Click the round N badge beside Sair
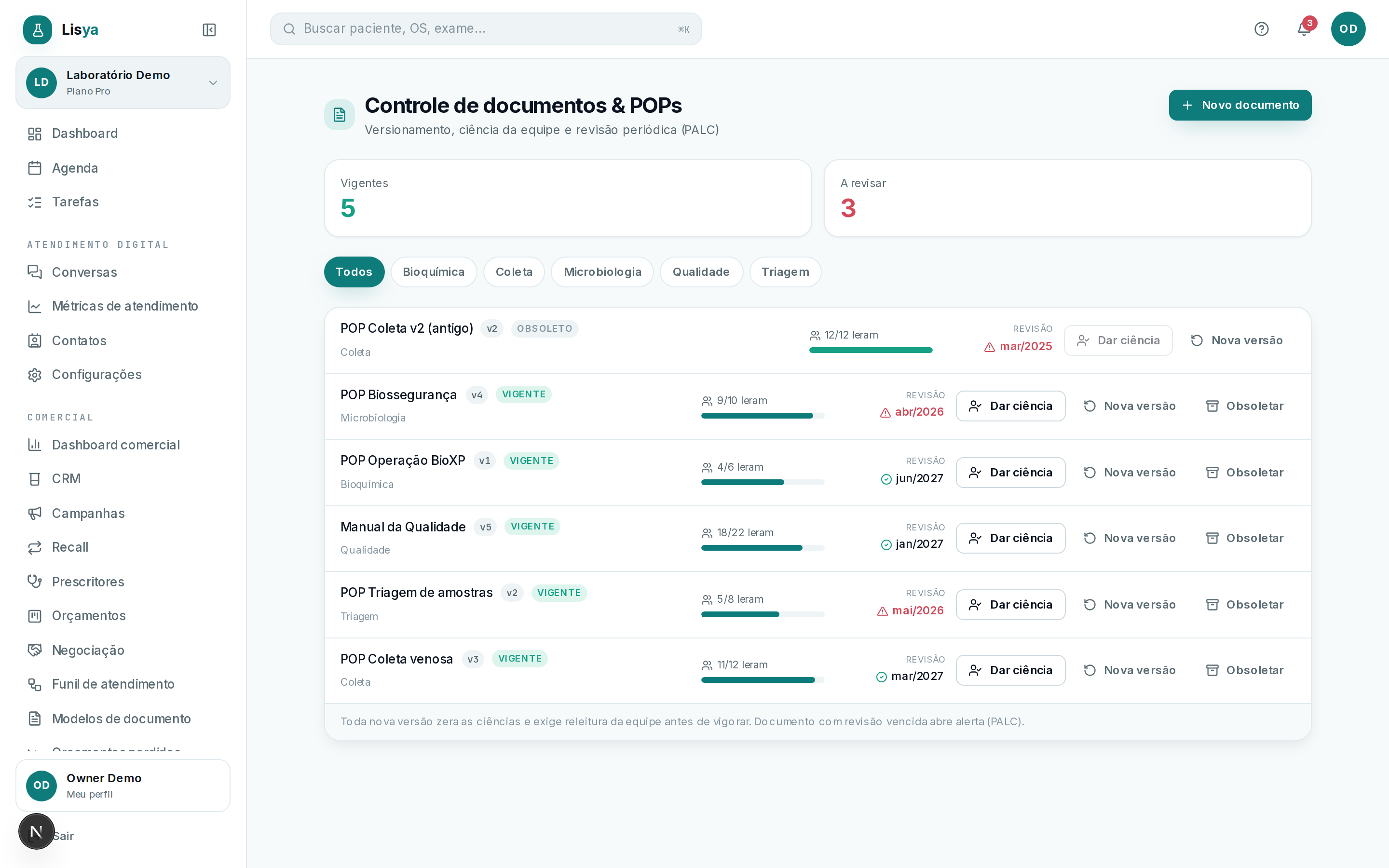Viewport: 1389px width, 868px height. tap(36, 831)
